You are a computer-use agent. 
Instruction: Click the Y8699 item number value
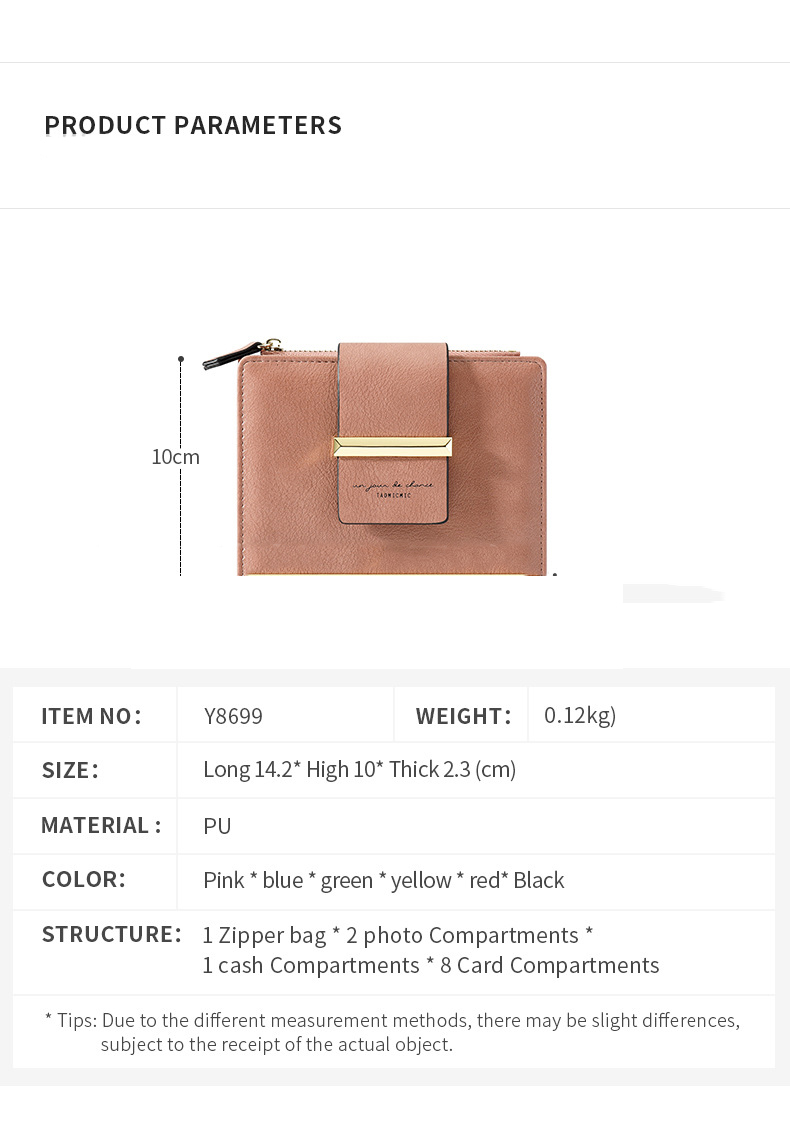tap(233, 716)
